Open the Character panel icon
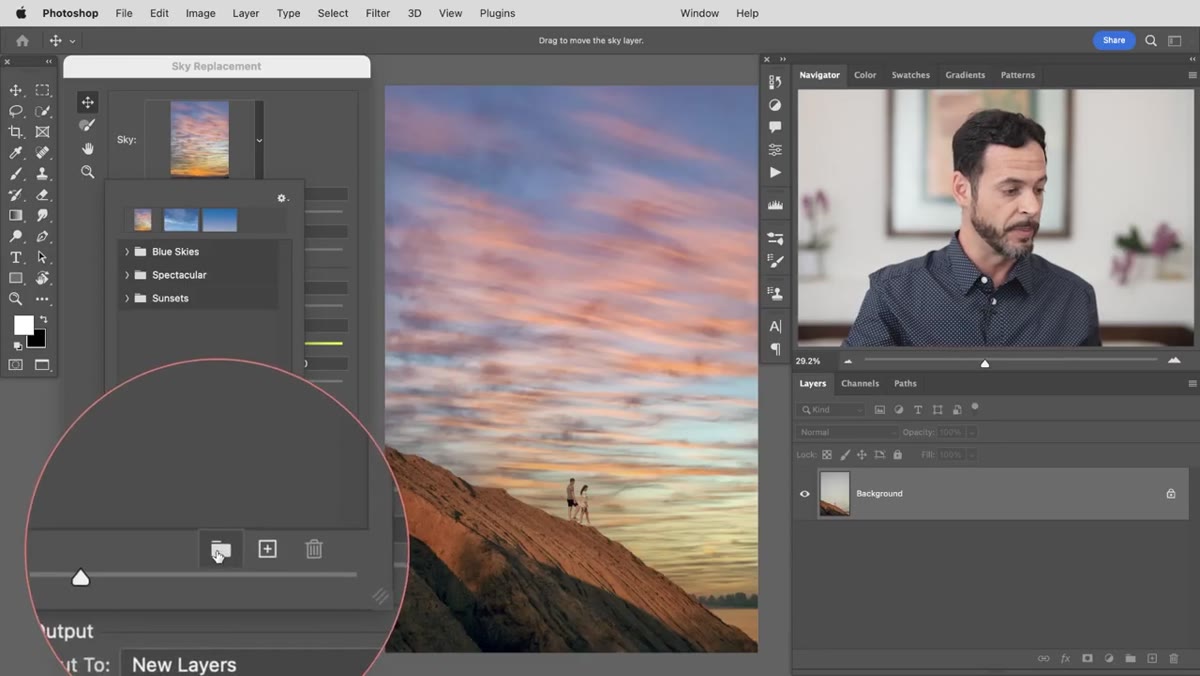The width and height of the screenshot is (1200, 676). pos(775,326)
